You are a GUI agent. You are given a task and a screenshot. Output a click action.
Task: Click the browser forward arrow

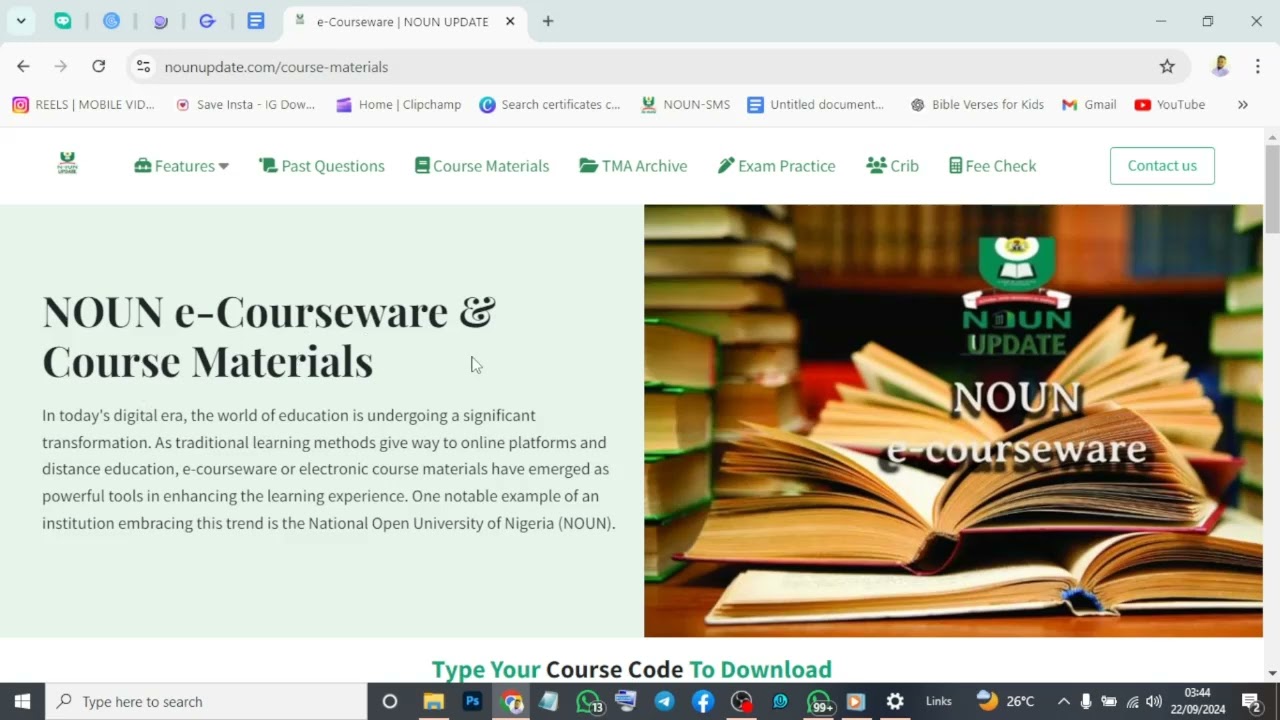61,67
